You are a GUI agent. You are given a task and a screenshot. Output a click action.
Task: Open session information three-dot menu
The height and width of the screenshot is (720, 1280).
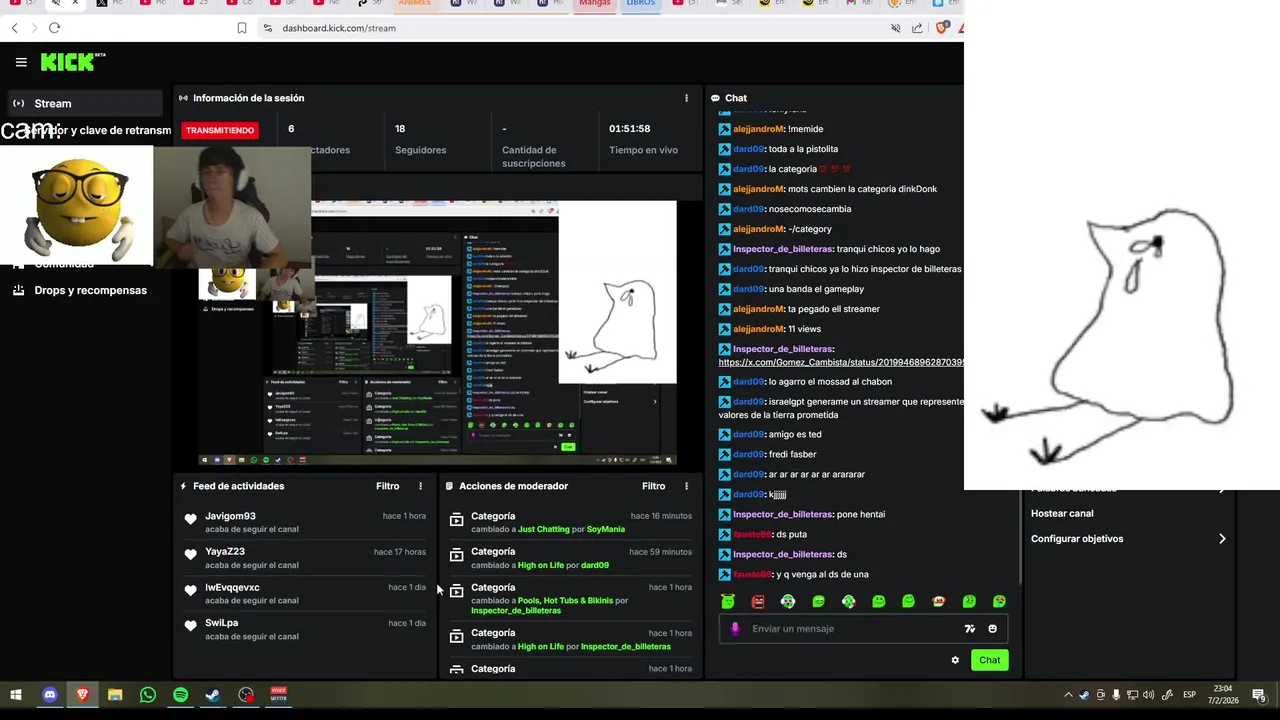[686, 98]
